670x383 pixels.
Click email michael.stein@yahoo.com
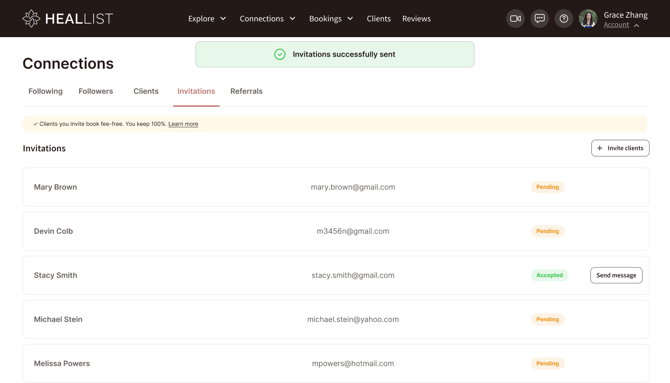(353, 319)
